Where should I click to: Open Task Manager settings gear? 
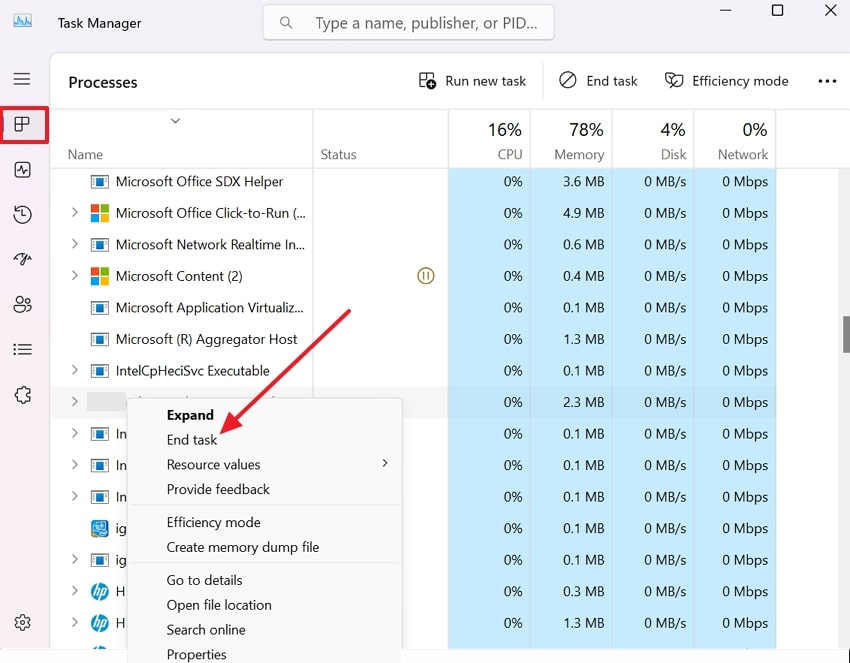[22, 622]
